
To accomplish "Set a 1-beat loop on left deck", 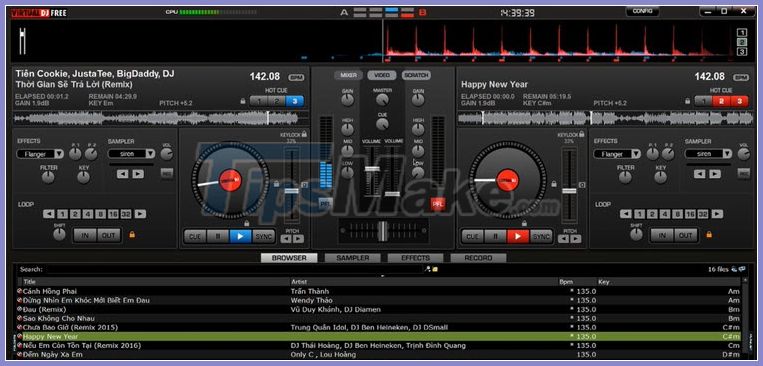I will (62, 214).
